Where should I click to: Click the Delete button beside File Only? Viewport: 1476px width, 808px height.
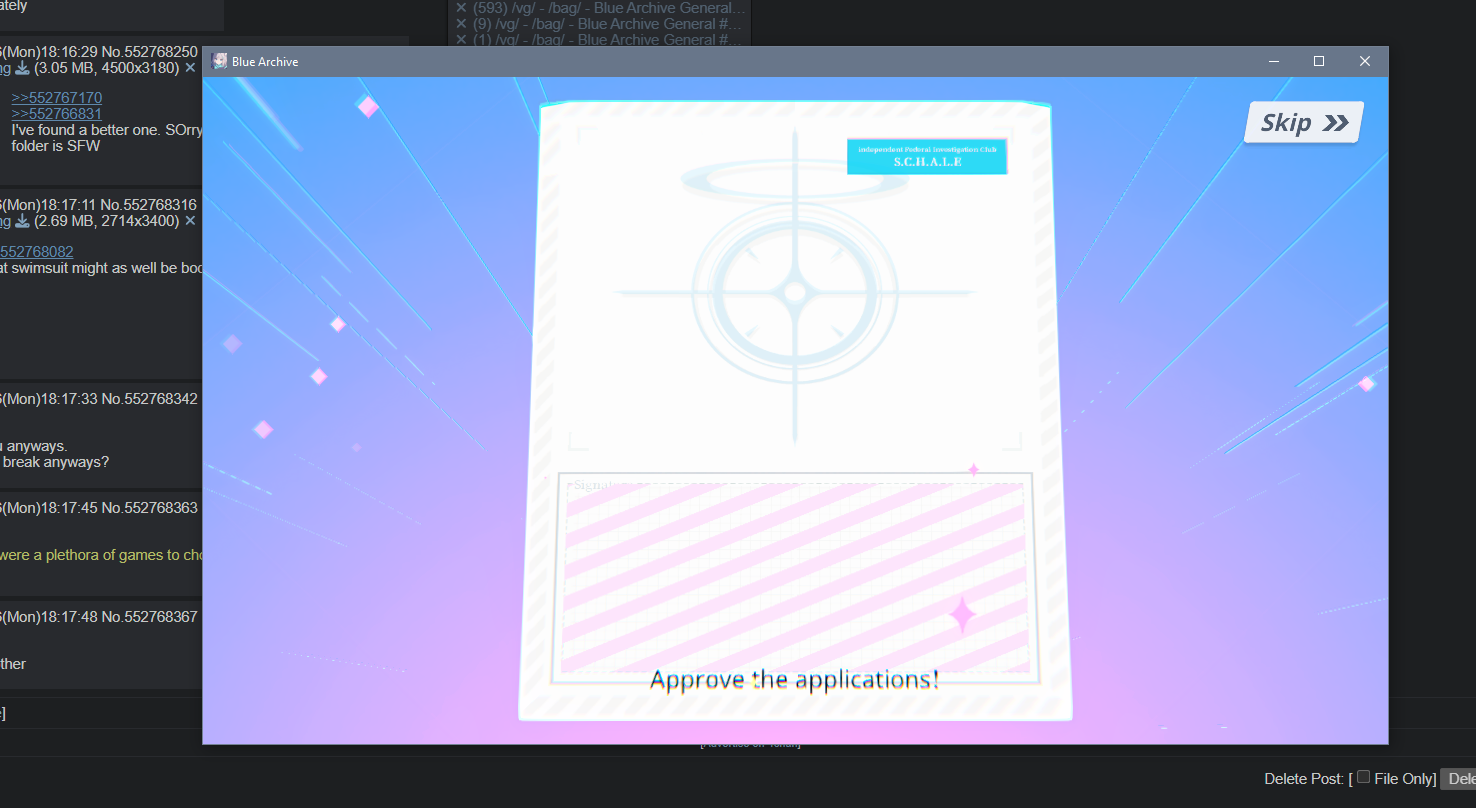click(x=1458, y=779)
